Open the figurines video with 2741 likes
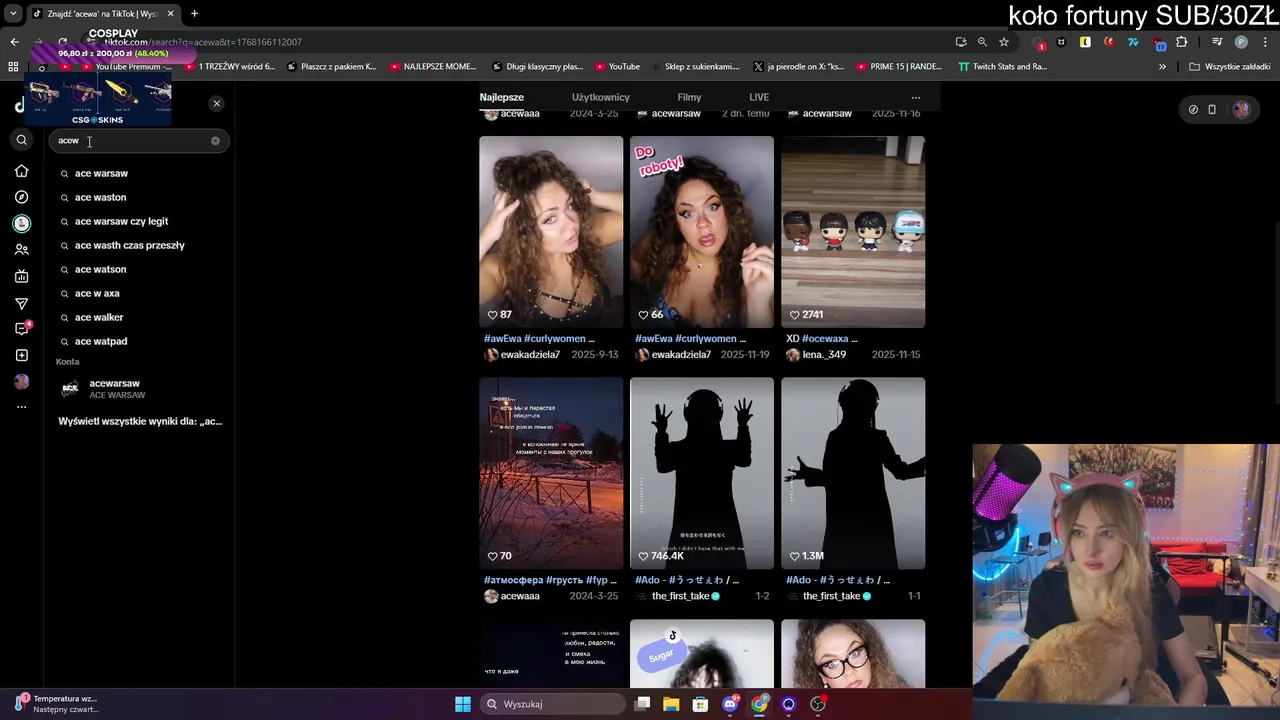1280x720 pixels. click(x=853, y=232)
